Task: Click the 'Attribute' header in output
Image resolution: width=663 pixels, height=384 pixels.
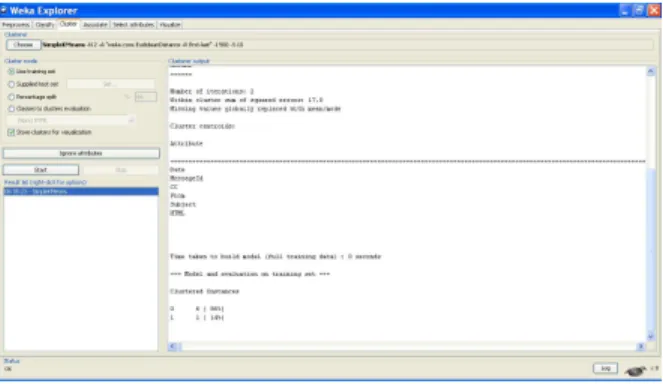Action: tap(186, 144)
